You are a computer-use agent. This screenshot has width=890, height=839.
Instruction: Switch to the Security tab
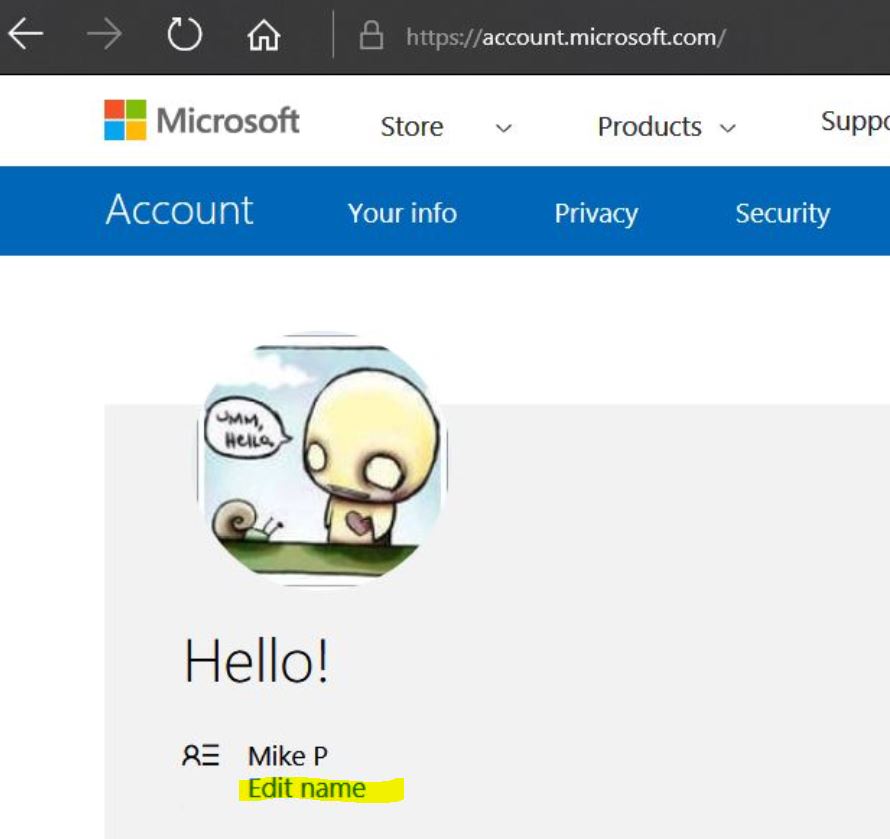point(783,215)
